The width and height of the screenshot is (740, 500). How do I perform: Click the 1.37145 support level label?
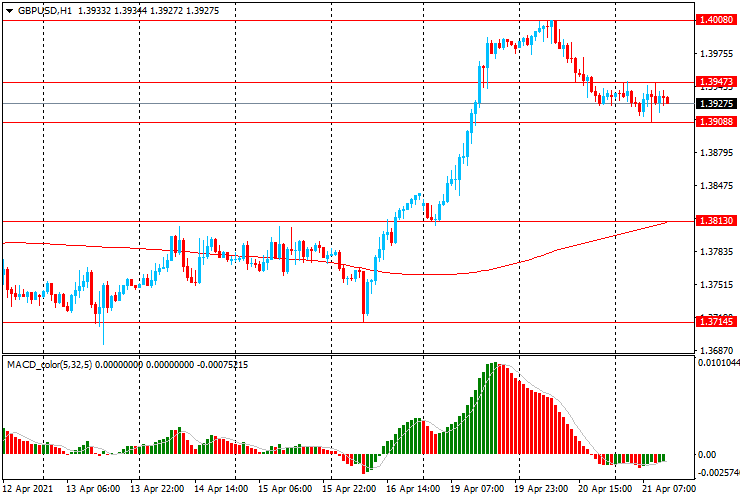click(x=716, y=322)
